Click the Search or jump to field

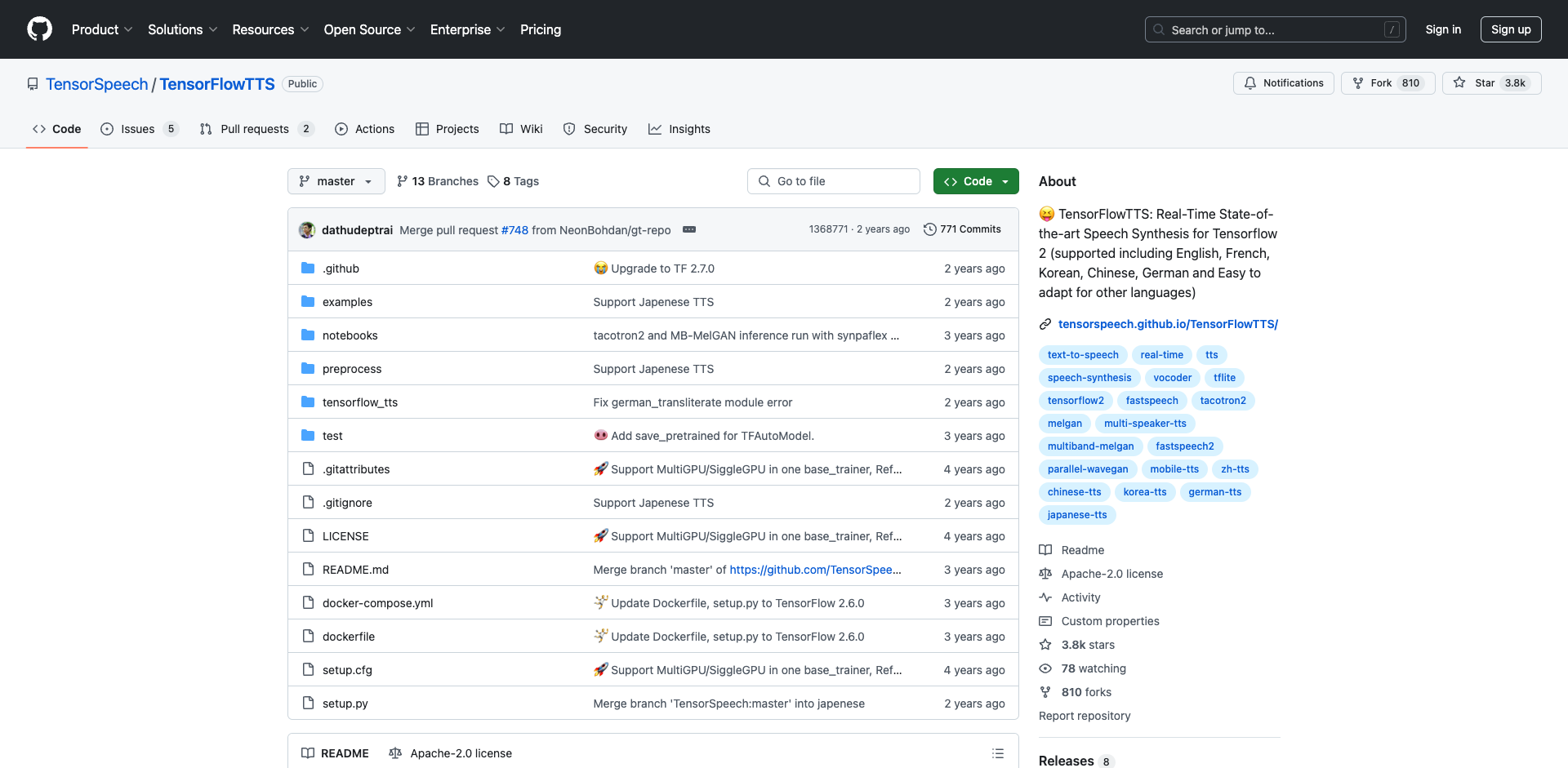[1276, 29]
